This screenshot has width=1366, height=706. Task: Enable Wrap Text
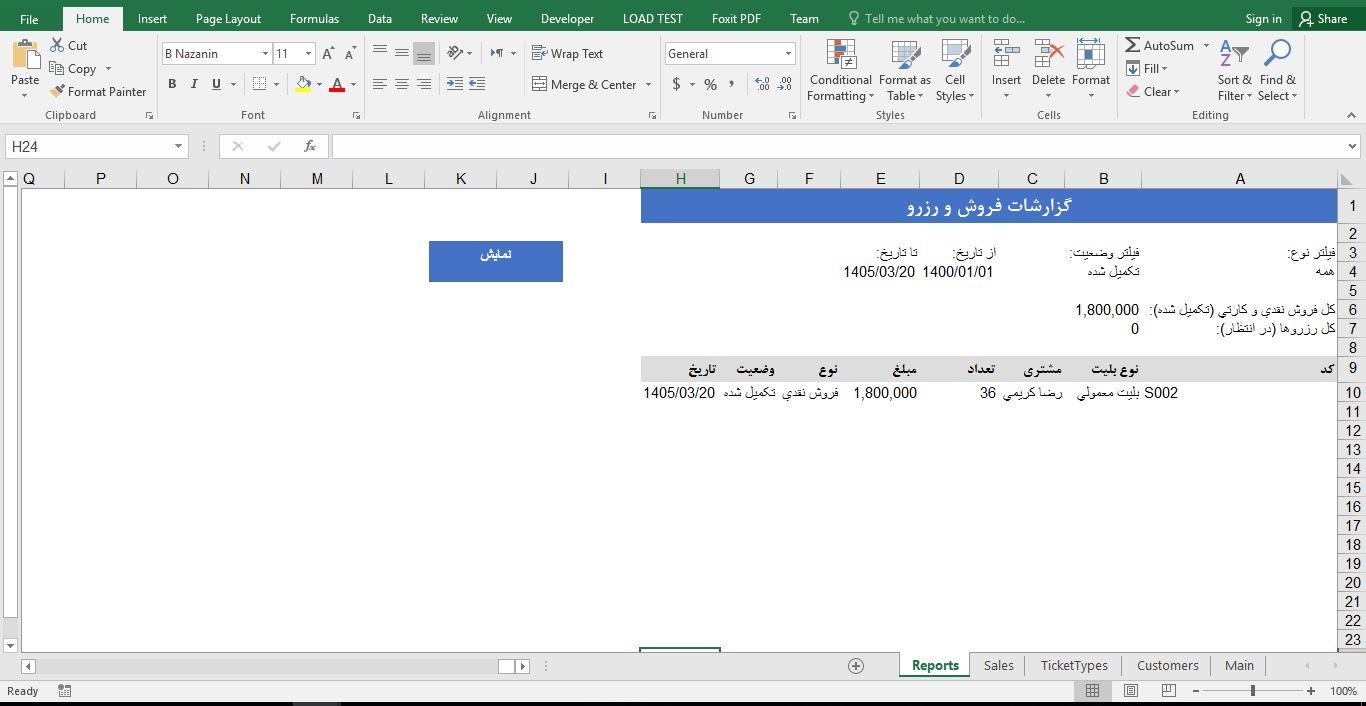tap(567, 54)
